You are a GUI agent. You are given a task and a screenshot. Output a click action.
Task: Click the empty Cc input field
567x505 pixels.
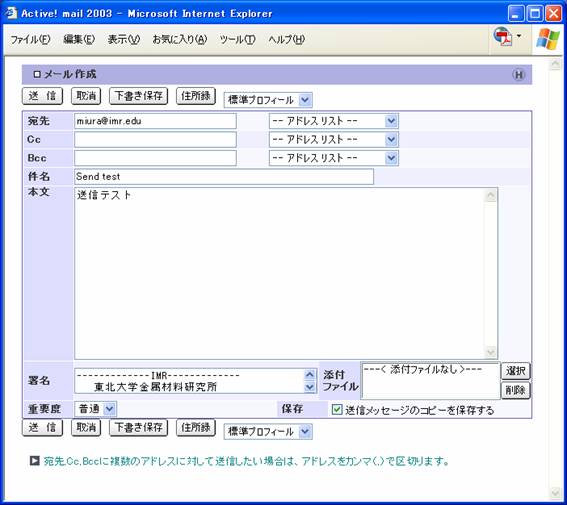[155, 139]
